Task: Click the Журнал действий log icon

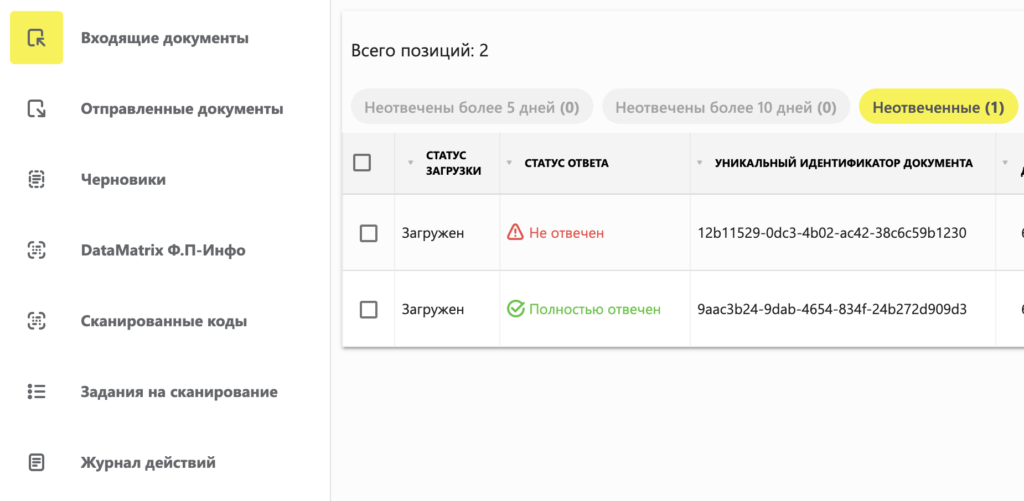Action: (36, 462)
